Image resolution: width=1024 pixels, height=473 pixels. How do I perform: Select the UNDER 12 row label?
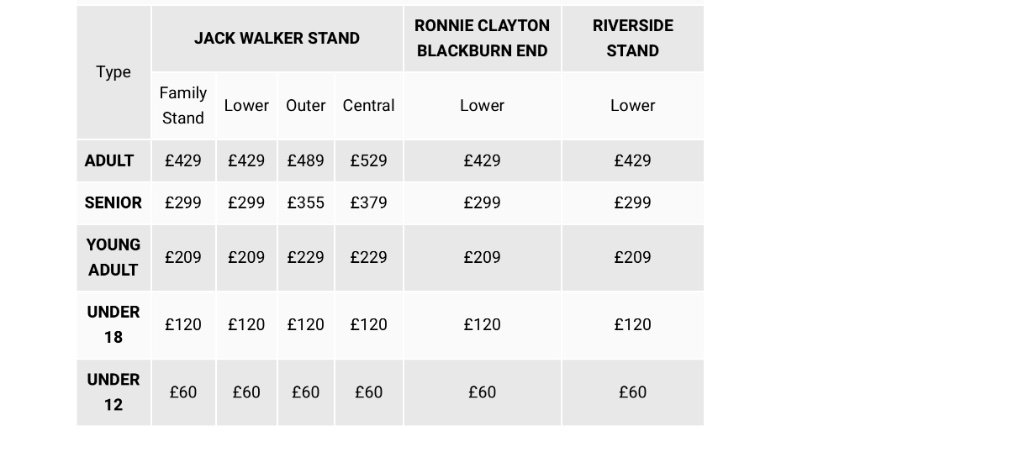[x=114, y=392]
